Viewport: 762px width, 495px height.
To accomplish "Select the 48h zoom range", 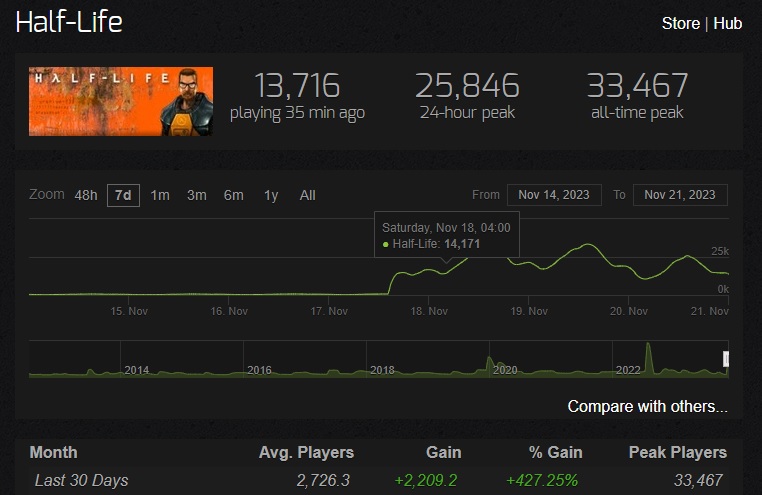I will (86, 195).
